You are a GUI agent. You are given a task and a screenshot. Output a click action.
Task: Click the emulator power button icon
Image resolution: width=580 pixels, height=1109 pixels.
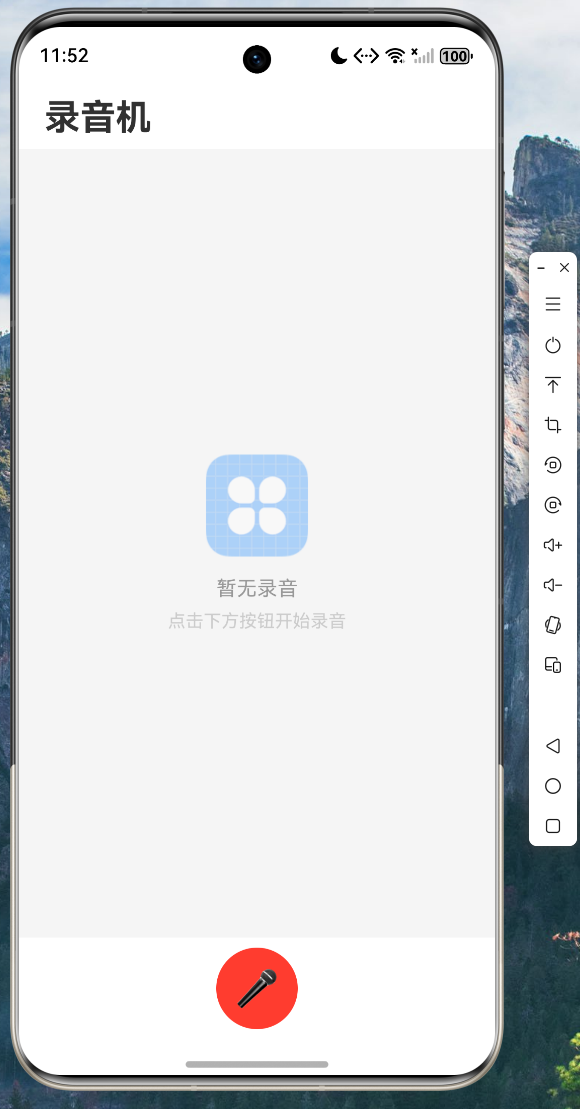pos(553,345)
